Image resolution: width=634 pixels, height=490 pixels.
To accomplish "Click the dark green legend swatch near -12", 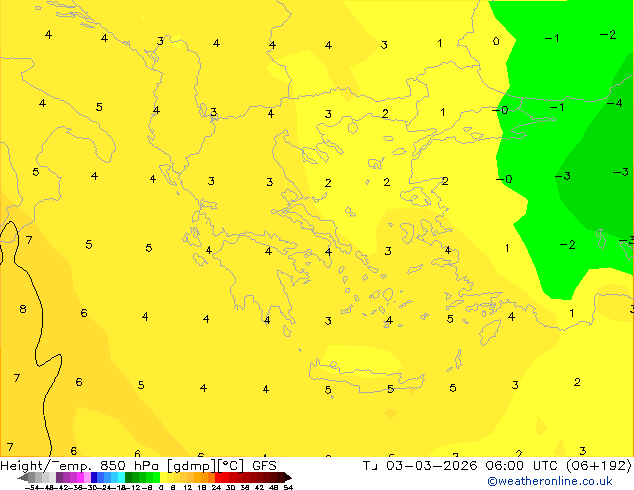I will tap(129, 478).
